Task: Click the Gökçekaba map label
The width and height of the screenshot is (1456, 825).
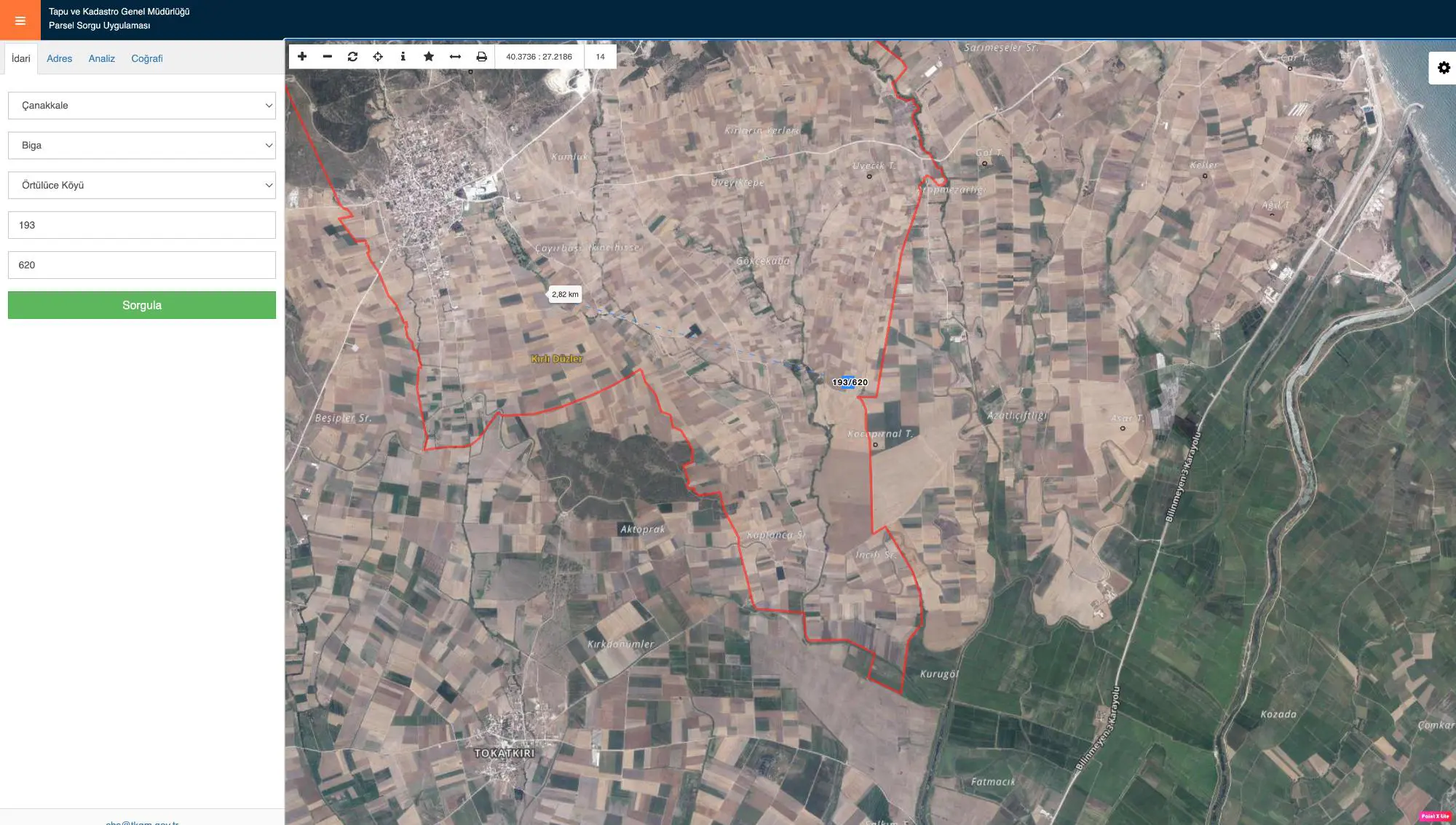Action: pos(763,261)
